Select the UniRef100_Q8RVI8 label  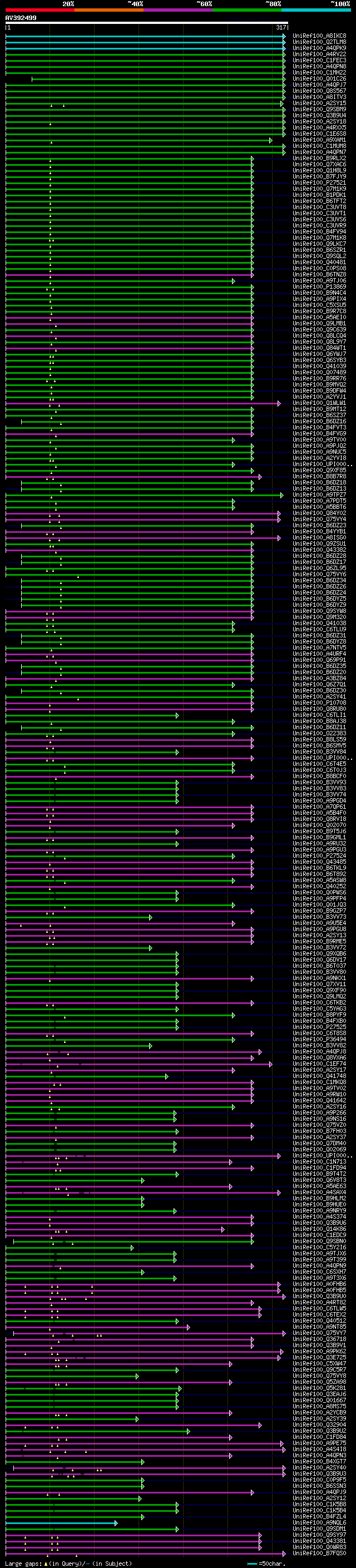pos(319,819)
